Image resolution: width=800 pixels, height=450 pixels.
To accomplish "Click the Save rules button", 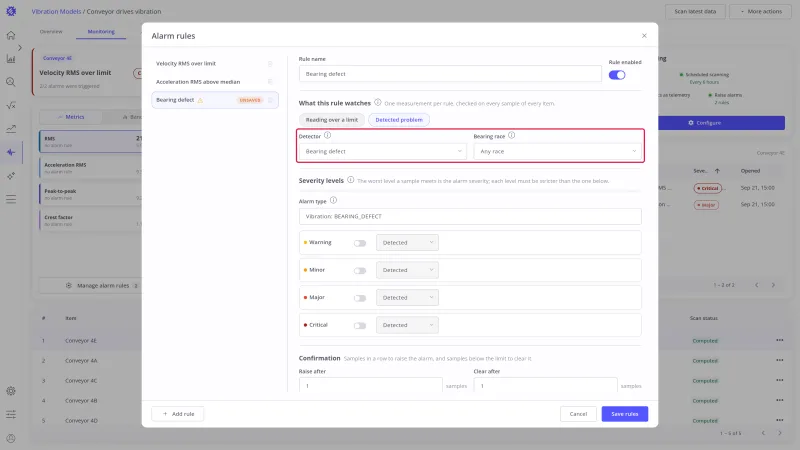I will 624,414.
